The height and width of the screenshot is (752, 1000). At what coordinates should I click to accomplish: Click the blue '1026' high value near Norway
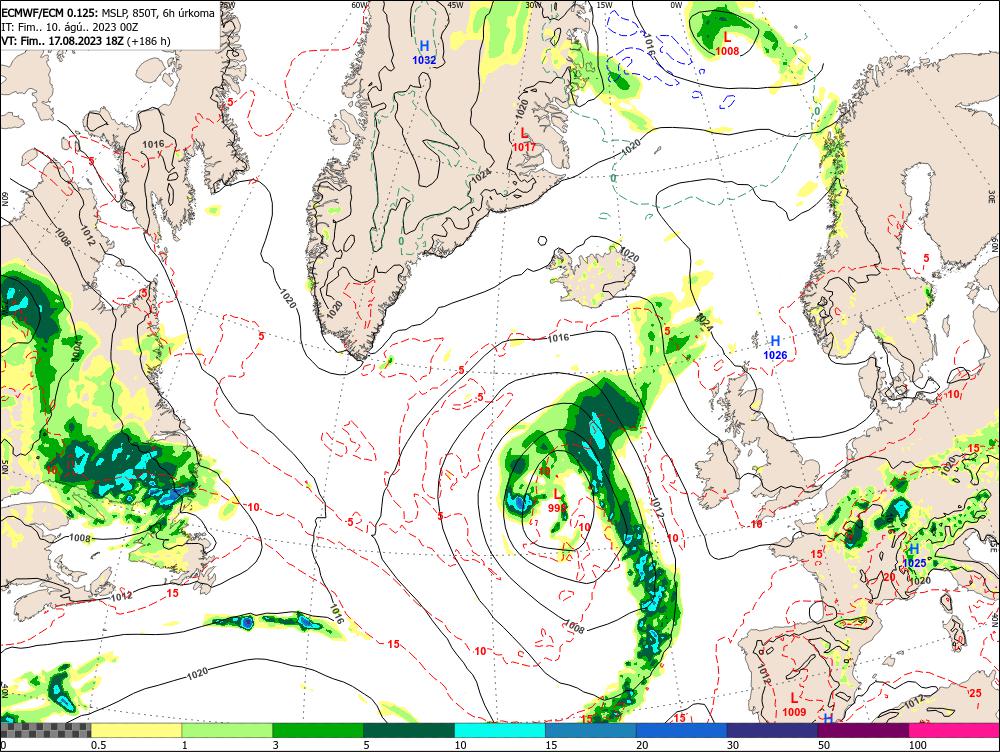click(776, 355)
